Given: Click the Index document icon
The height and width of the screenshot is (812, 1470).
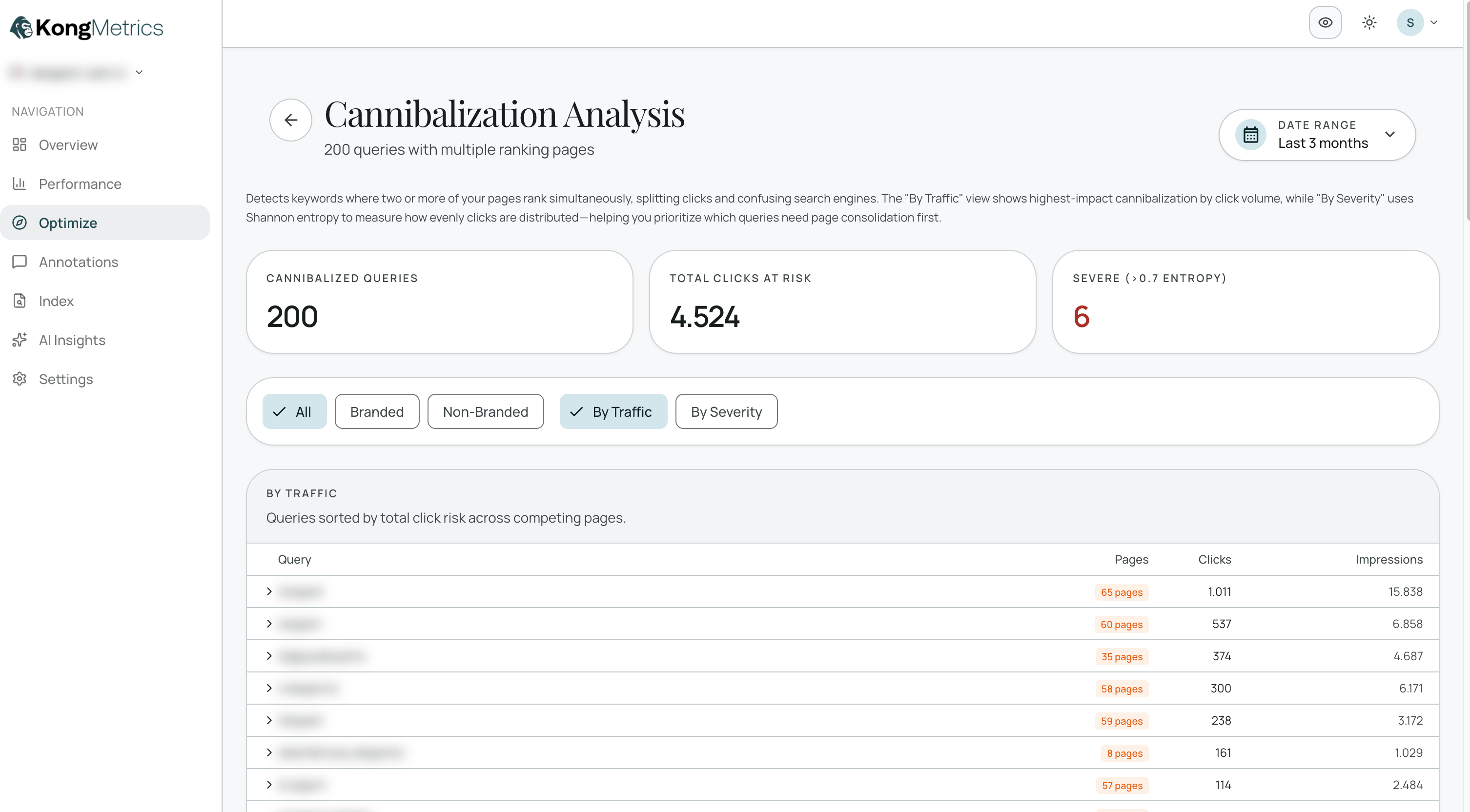Looking at the screenshot, I should pyautogui.click(x=20, y=301).
